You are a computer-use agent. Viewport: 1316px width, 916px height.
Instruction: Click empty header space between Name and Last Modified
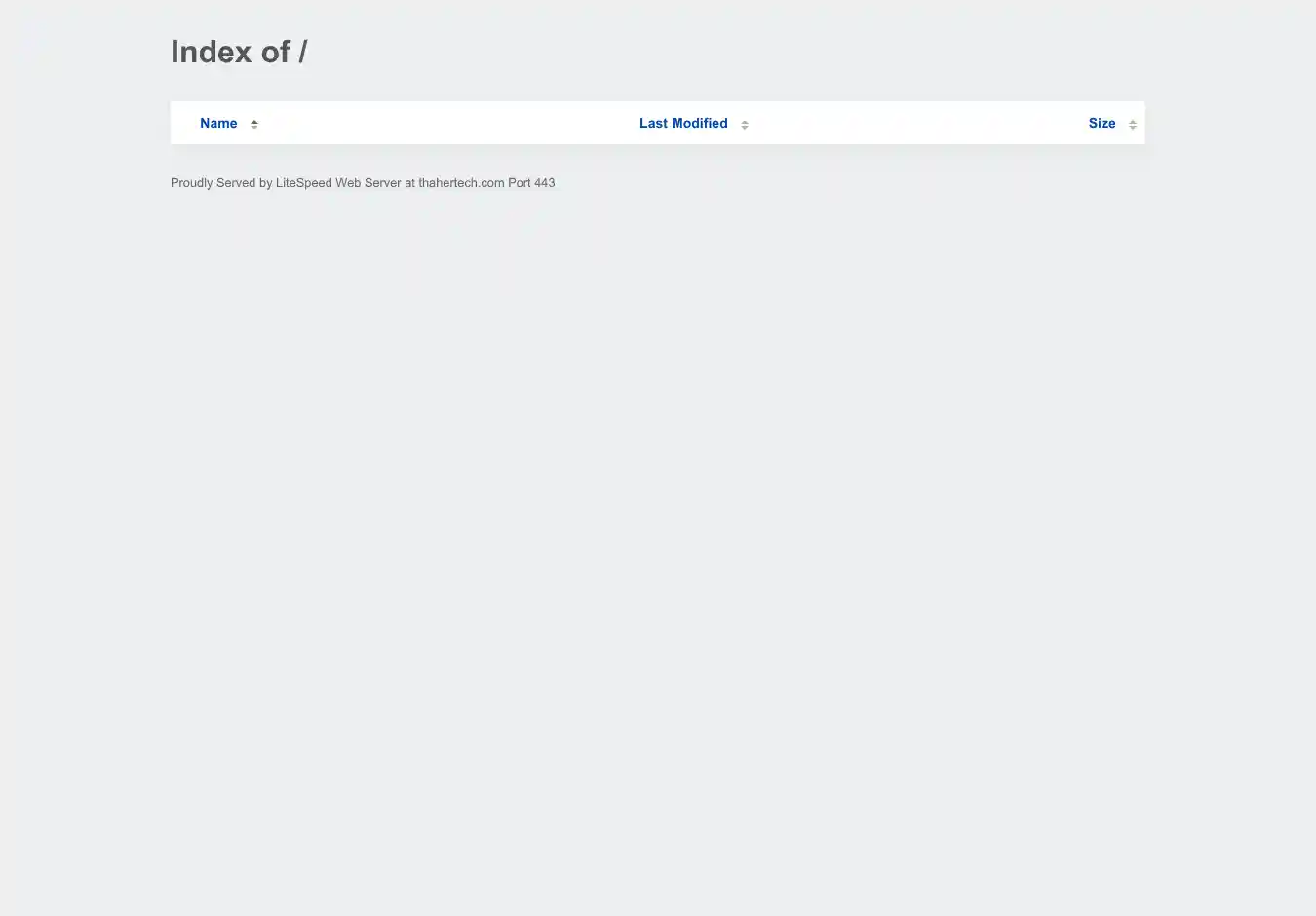tap(448, 123)
